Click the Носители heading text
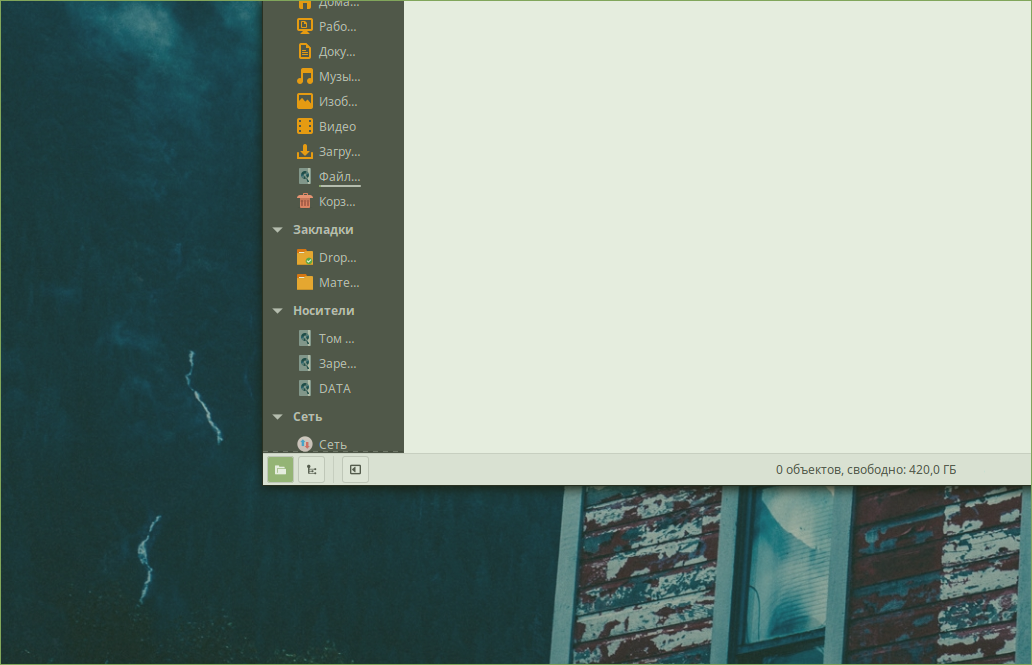The width and height of the screenshot is (1032, 665). pyautogui.click(x=324, y=311)
